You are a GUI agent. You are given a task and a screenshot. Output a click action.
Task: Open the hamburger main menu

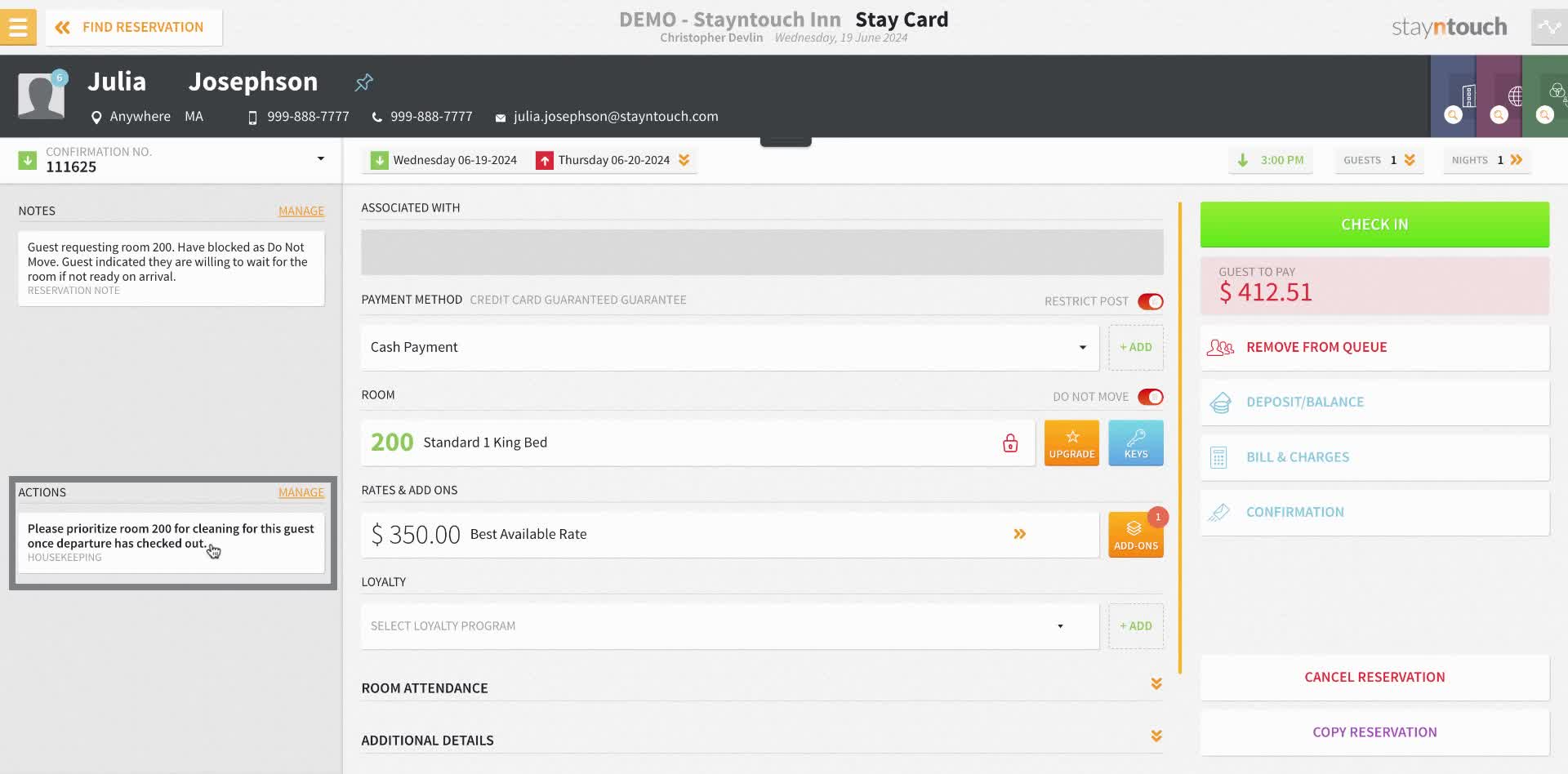(18, 27)
